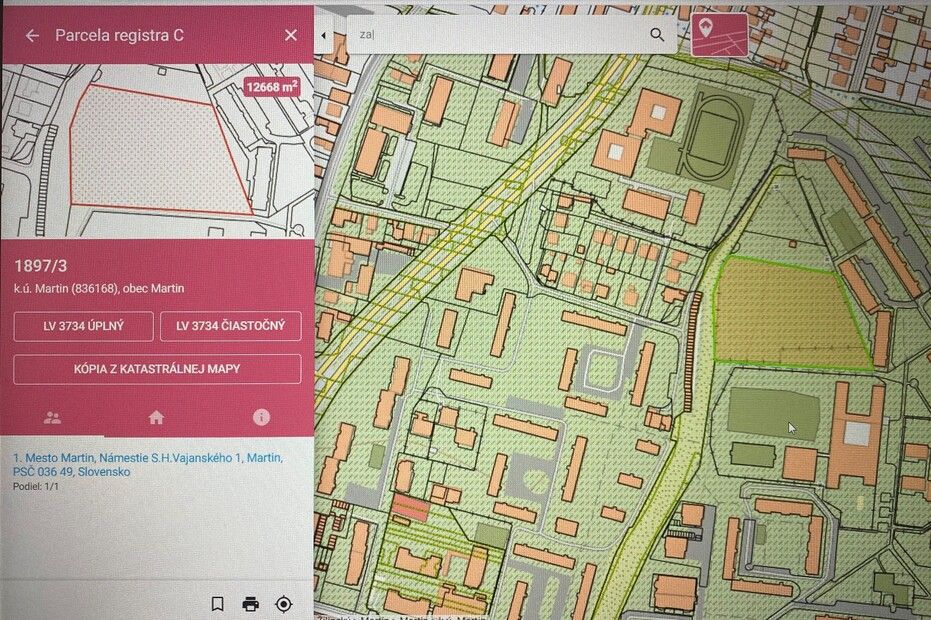931x620 pixels.
Task: Center map using the locate target icon
Action: (x=283, y=604)
